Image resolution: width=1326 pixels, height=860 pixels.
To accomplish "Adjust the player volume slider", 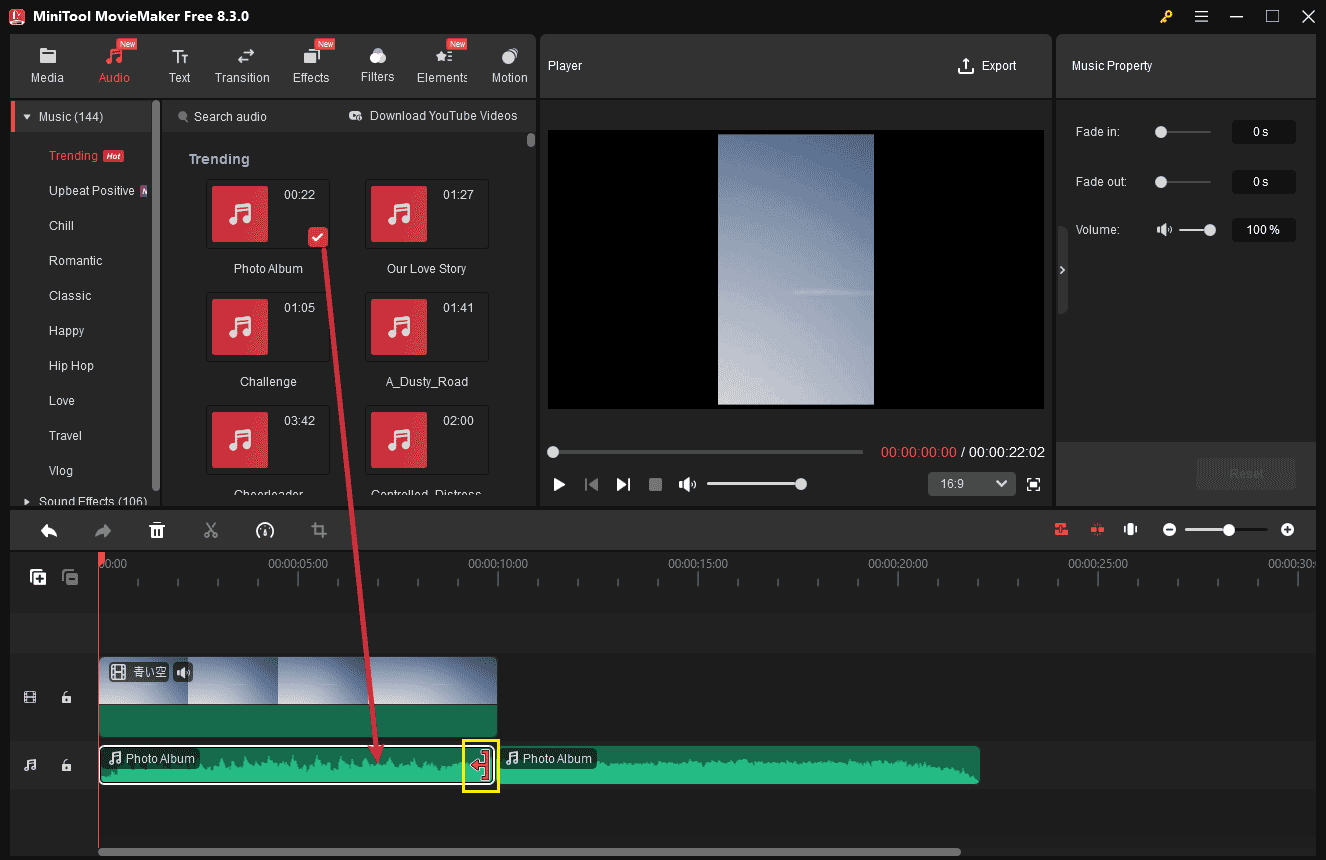I will [x=756, y=484].
